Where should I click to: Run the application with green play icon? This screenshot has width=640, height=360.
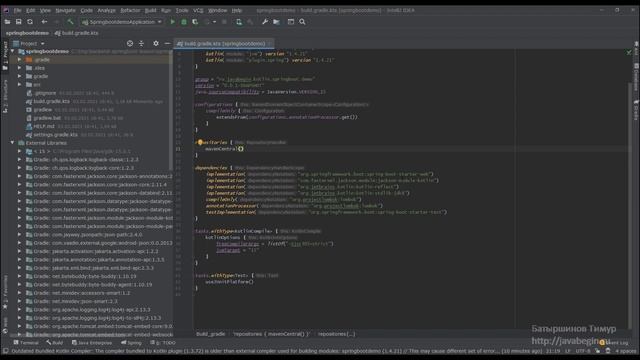point(172,22)
